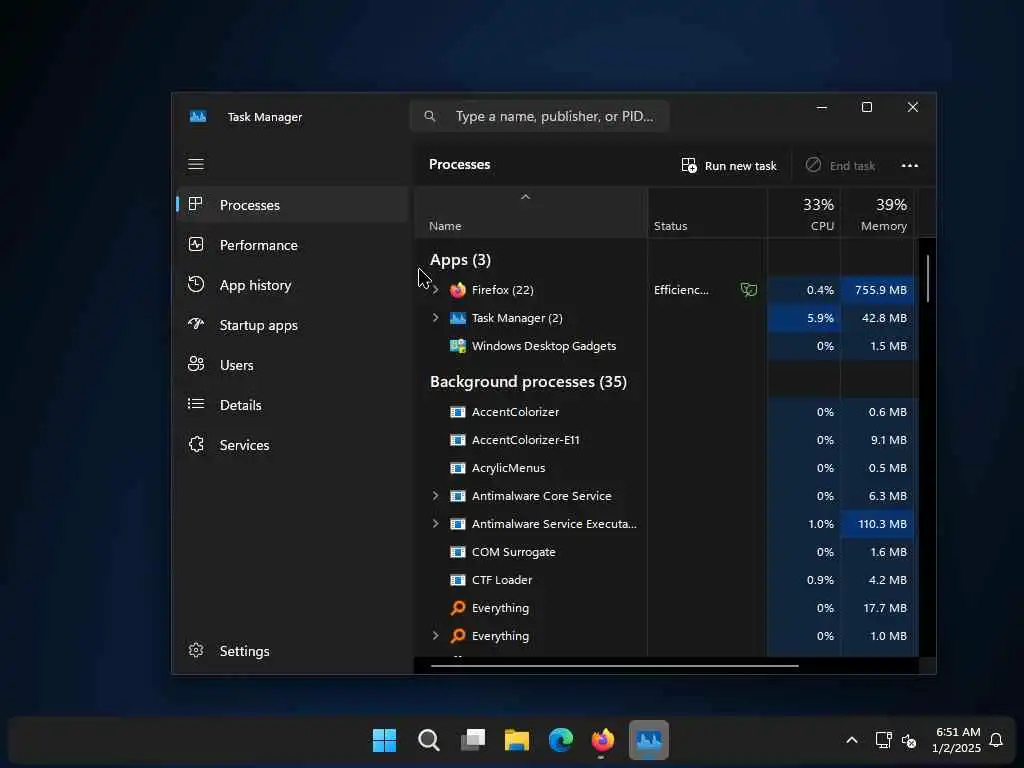This screenshot has width=1024, height=768.
Task: Click the Processes sidebar icon
Action: [195, 204]
